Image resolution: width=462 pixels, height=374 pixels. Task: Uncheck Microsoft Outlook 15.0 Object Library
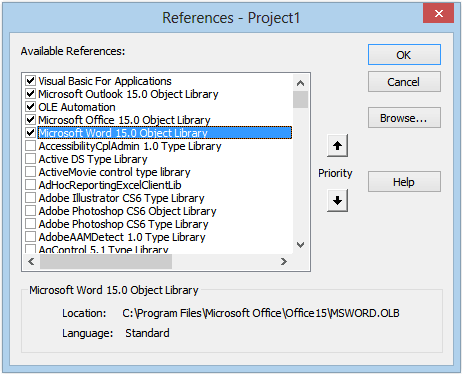coord(30,94)
